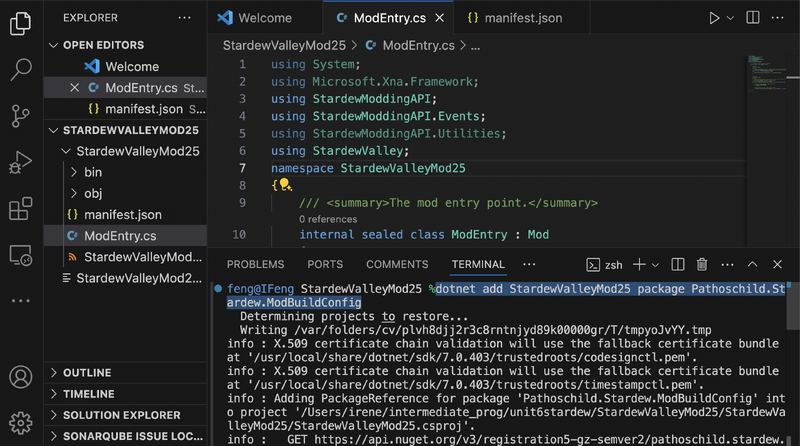Click 'internal sealed class ModEntry' line
This screenshot has height=446, width=800.
[424, 235]
